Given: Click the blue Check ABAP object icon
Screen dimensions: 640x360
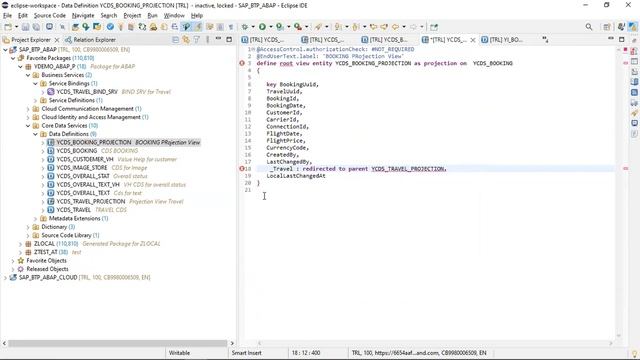Looking at the screenshot, I should coord(110,27).
